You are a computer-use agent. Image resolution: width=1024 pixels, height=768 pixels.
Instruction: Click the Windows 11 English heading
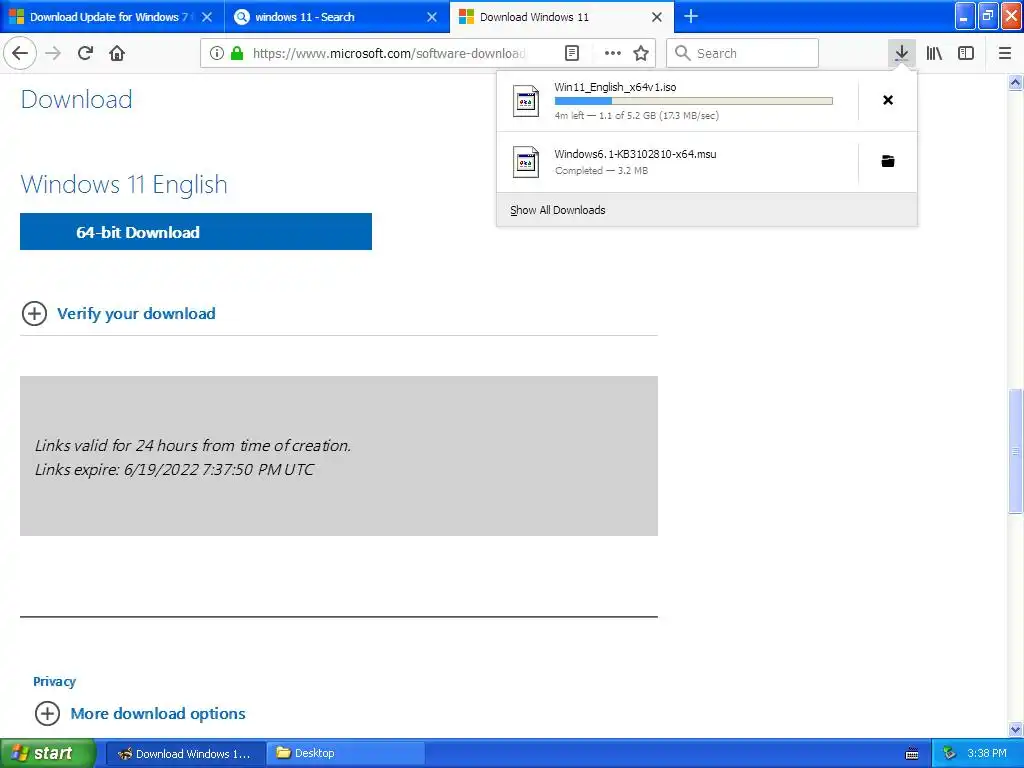(x=124, y=184)
